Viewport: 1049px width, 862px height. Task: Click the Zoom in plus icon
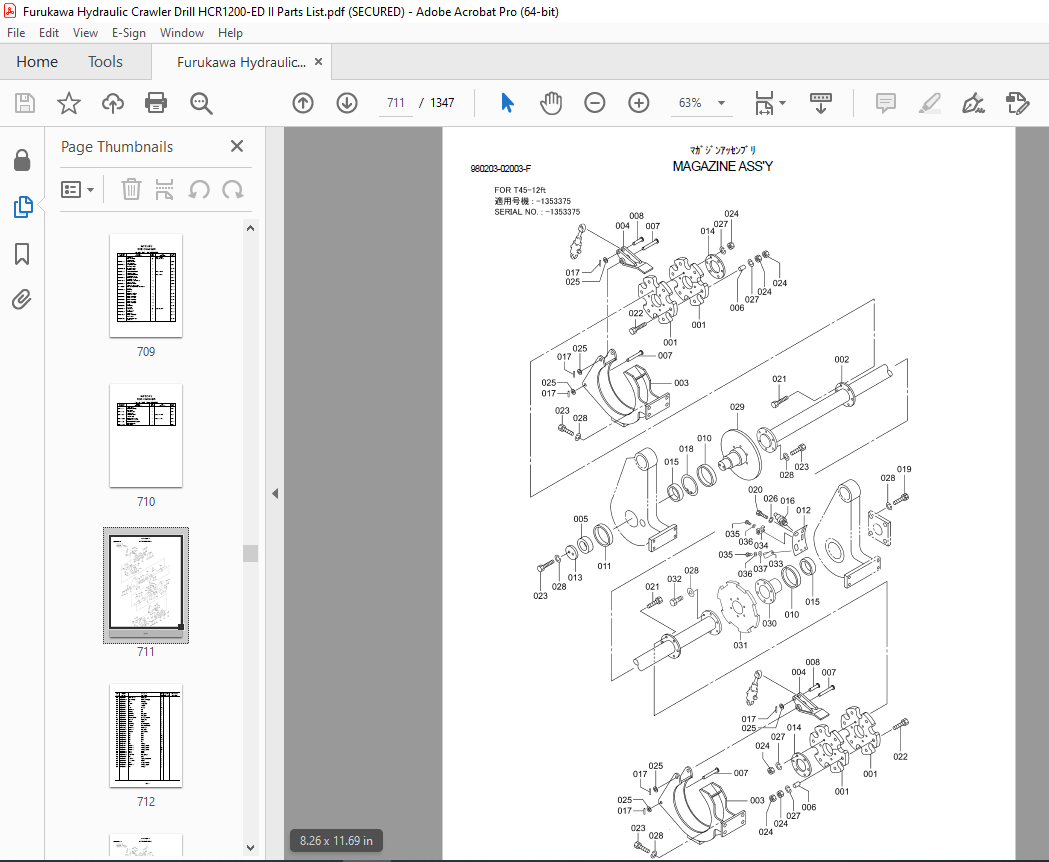point(639,103)
